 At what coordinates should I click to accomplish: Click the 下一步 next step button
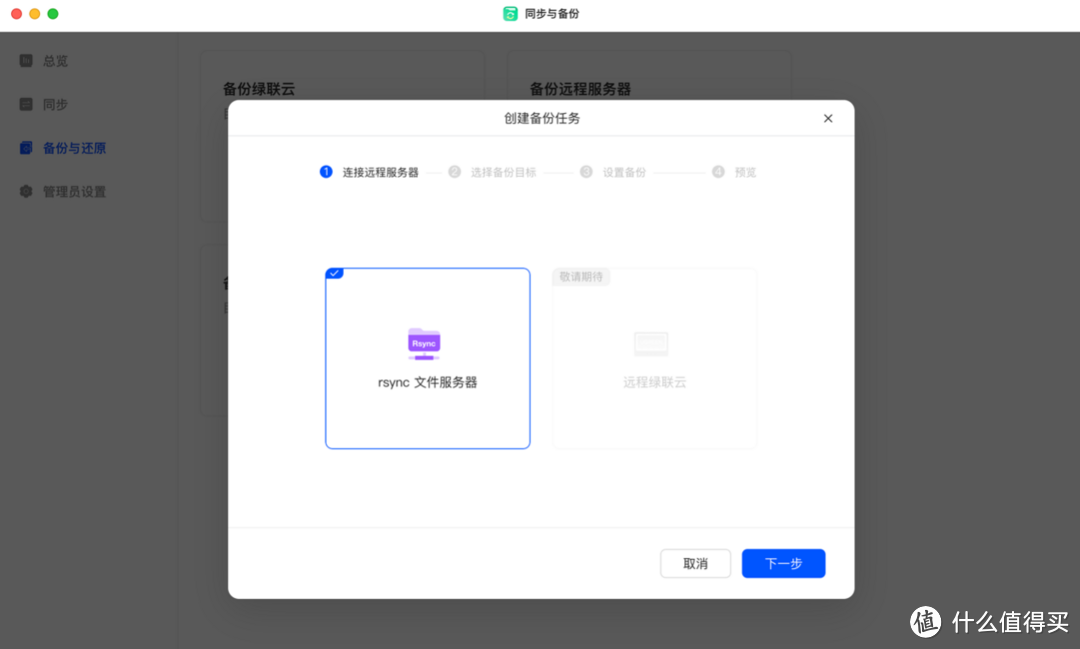(x=783, y=563)
